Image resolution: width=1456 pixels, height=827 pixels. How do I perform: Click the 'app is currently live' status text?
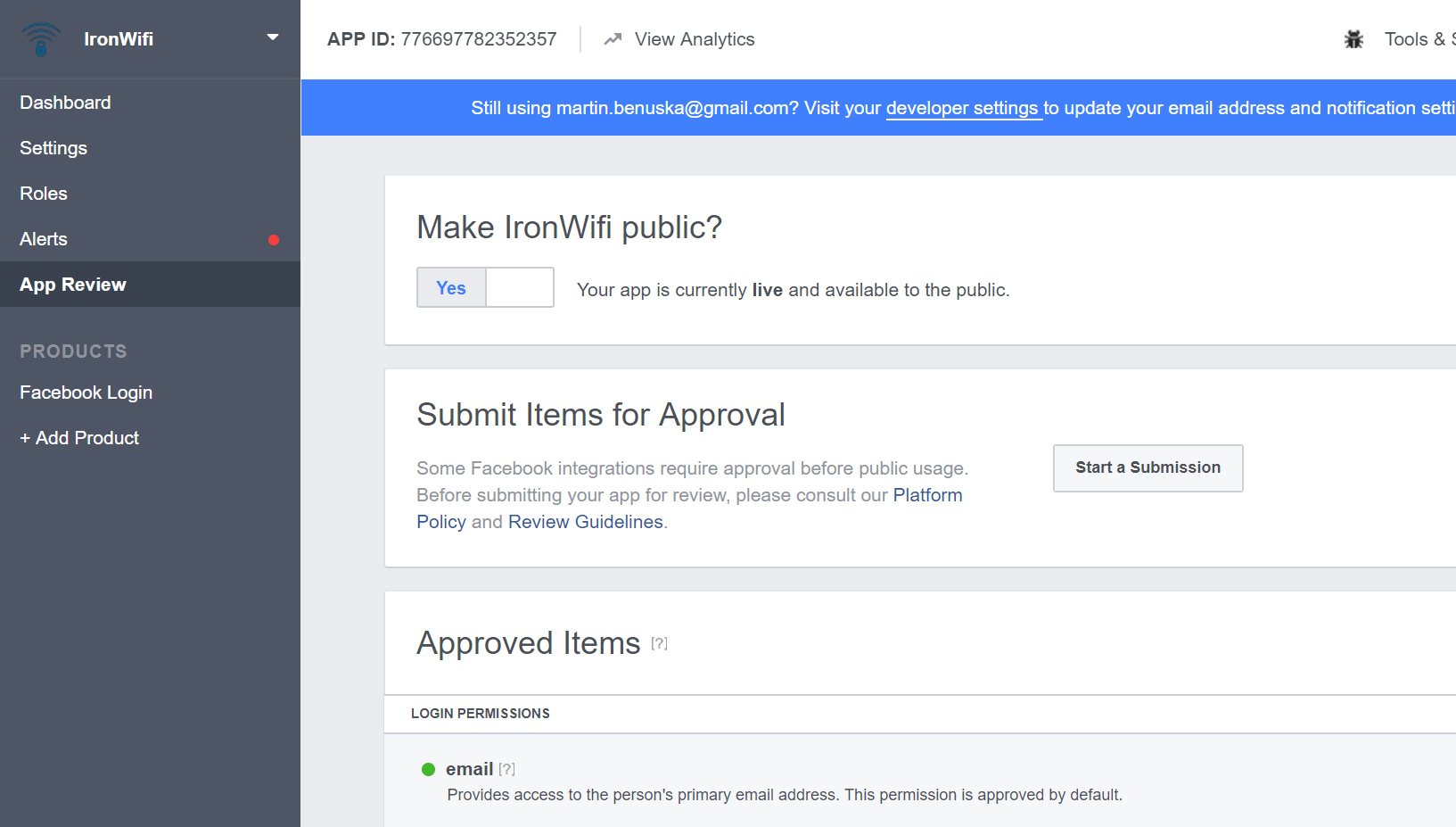794,290
